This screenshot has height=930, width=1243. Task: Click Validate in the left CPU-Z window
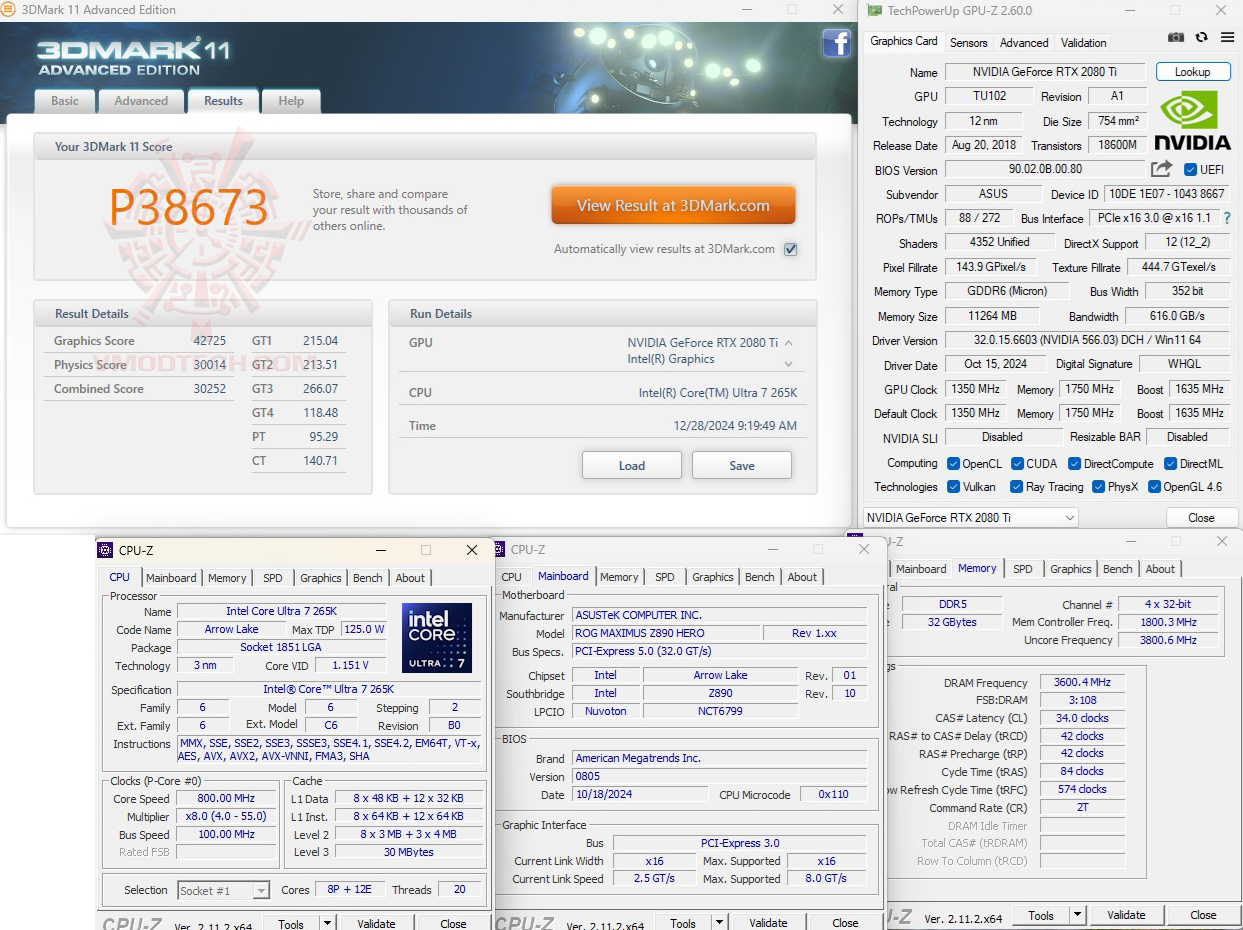376,923
